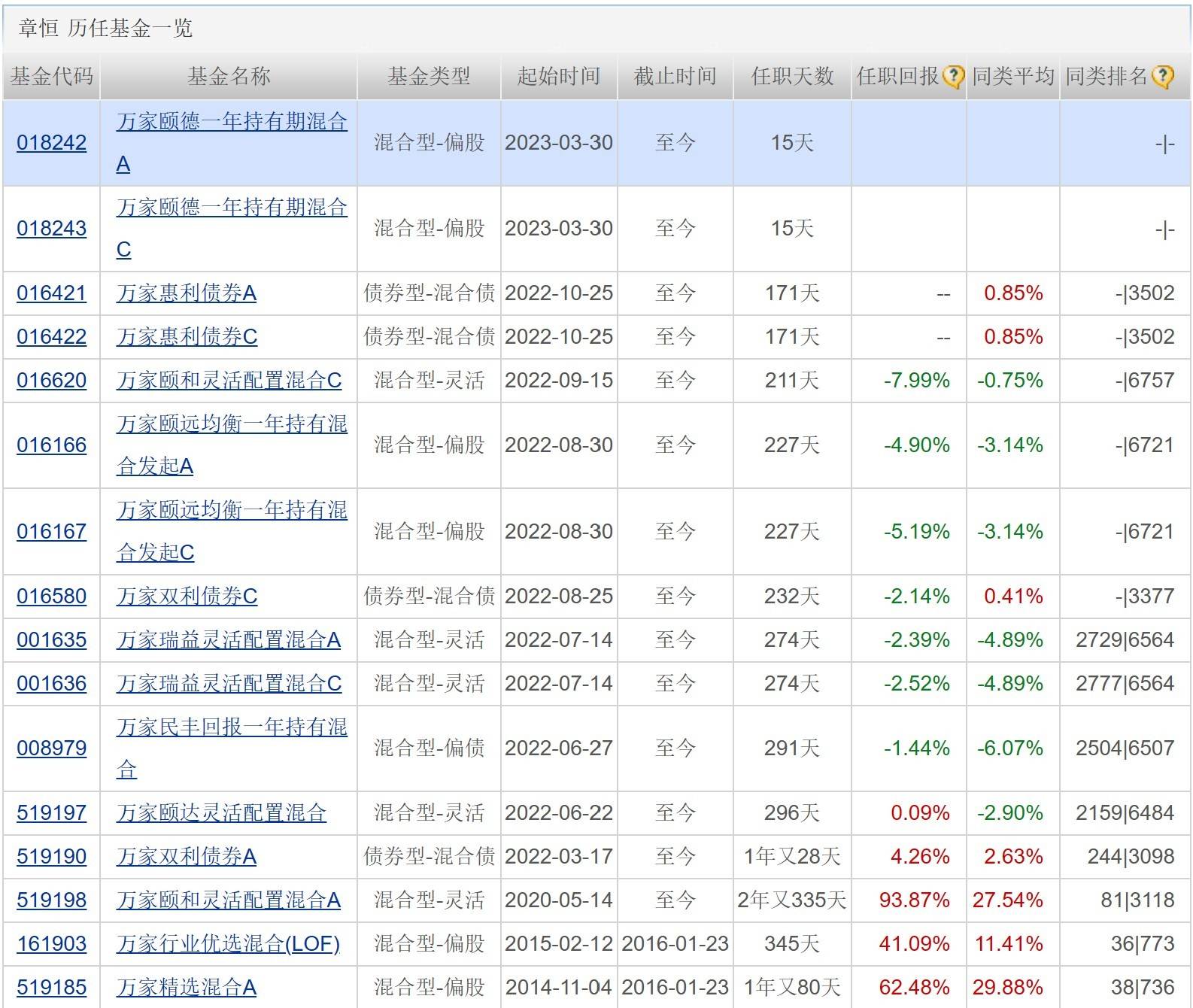
Task: Open fund code 519185 link
Action: (51, 988)
